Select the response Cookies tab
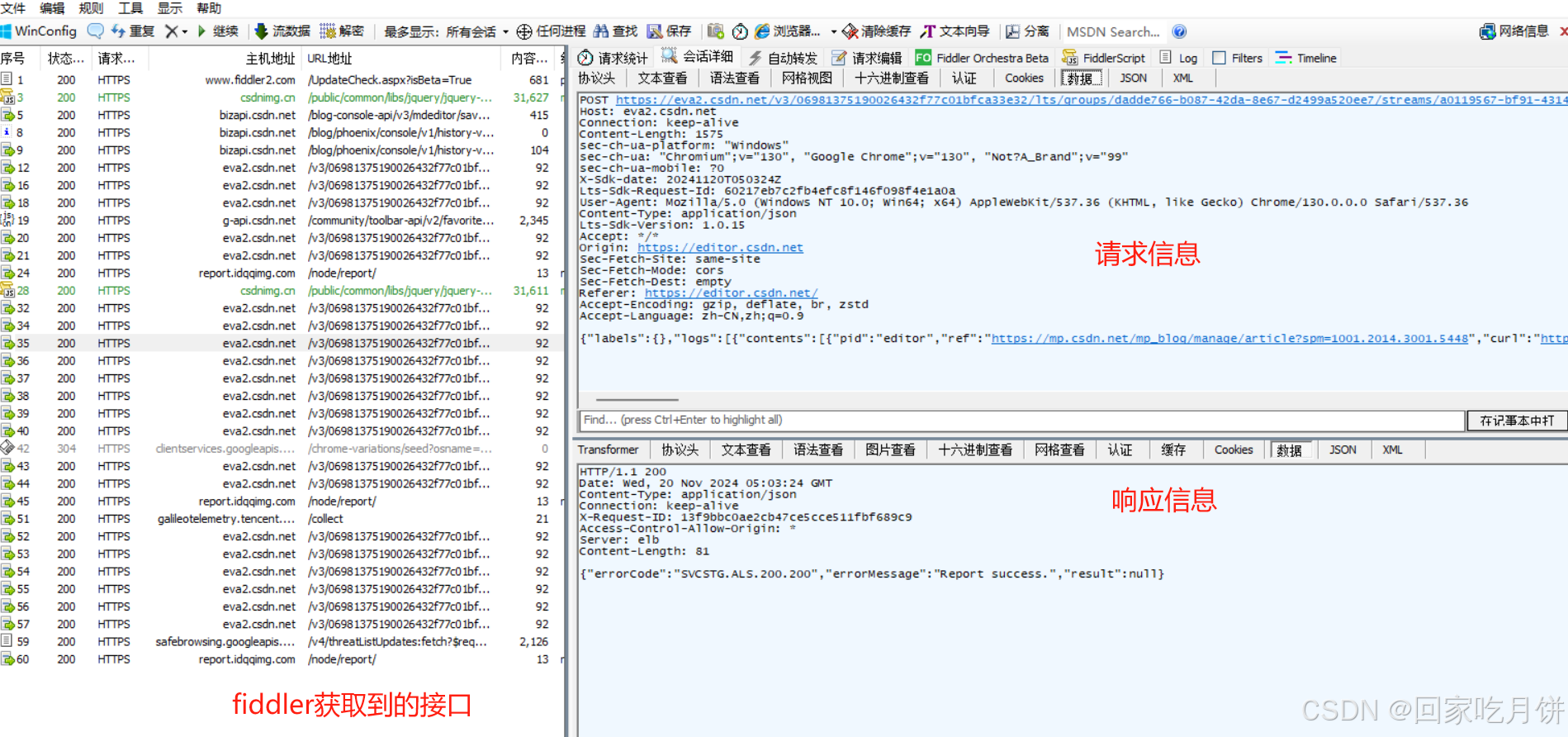Image resolution: width=1568 pixels, height=737 pixels. coord(1234,450)
